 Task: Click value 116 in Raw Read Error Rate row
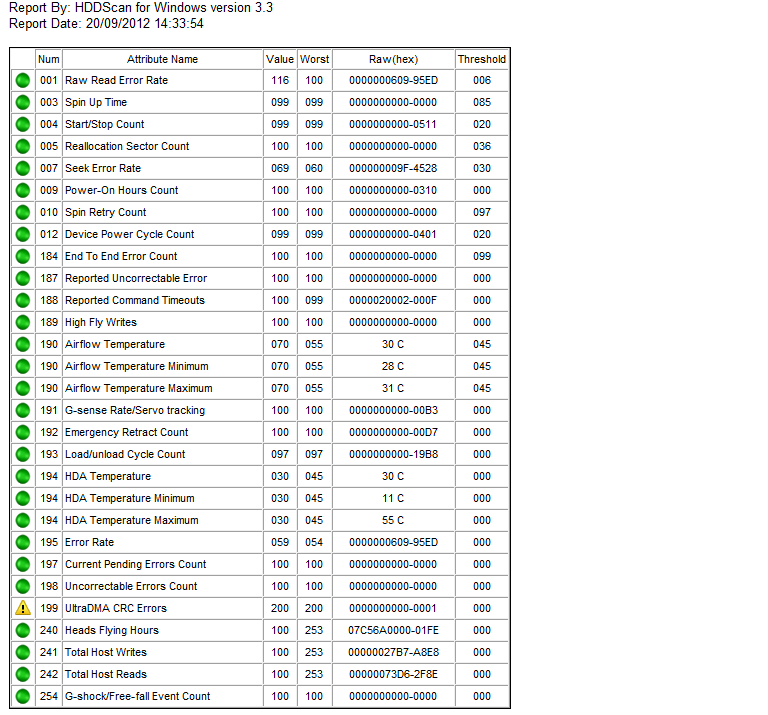coord(280,80)
